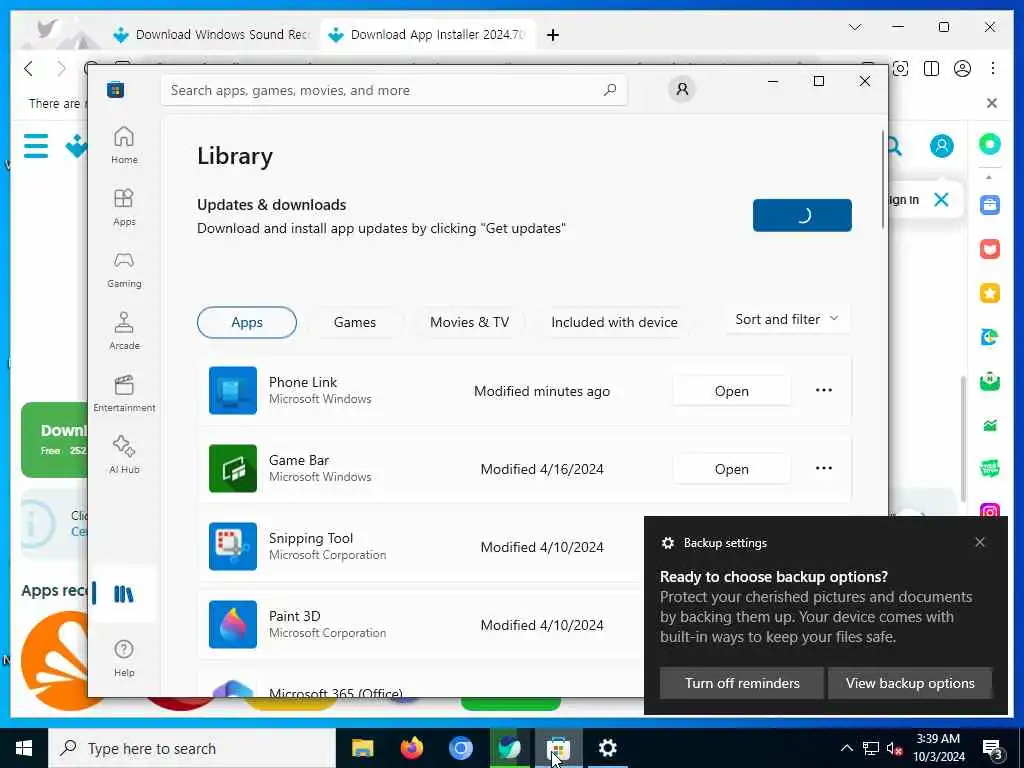The width and height of the screenshot is (1024, 768).
Task: Click the muted volume icon in the system tray
Action: coord(894,748)
